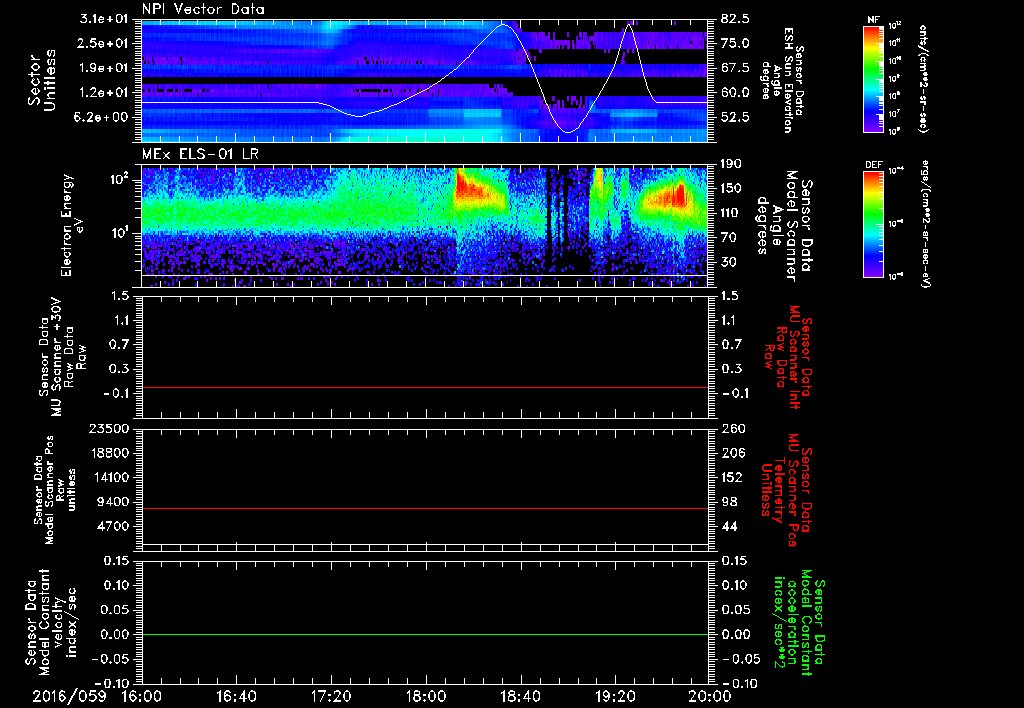The height and width of the screenshot is (708, 1024).
Task: Click the 60.0 sun elevation axis value
Action: tap(735, 93)
